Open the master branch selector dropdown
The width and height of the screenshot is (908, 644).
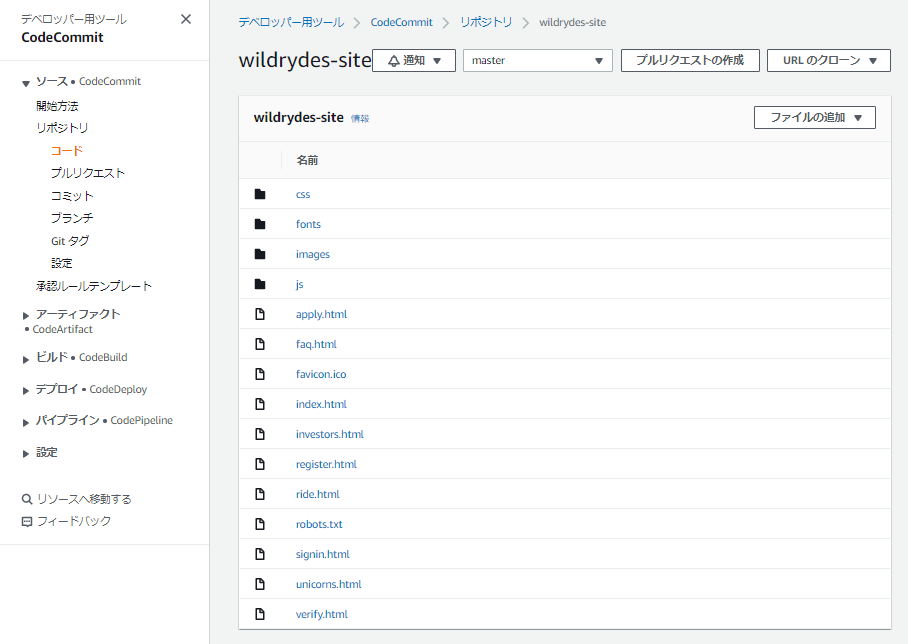click(x=537, y=60)
